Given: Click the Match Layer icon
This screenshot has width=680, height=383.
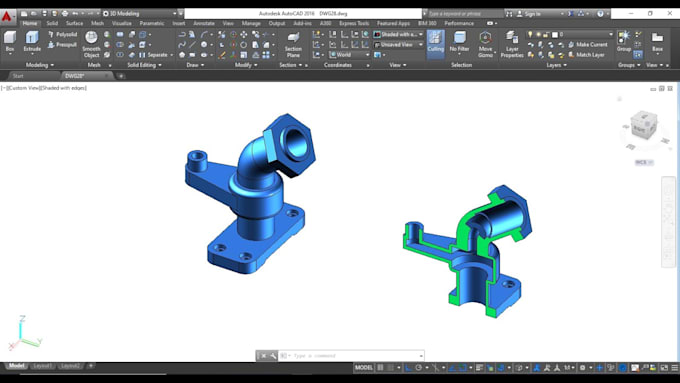Looking at the screenshot, I should pyautogui.click(x=586, y=55).
